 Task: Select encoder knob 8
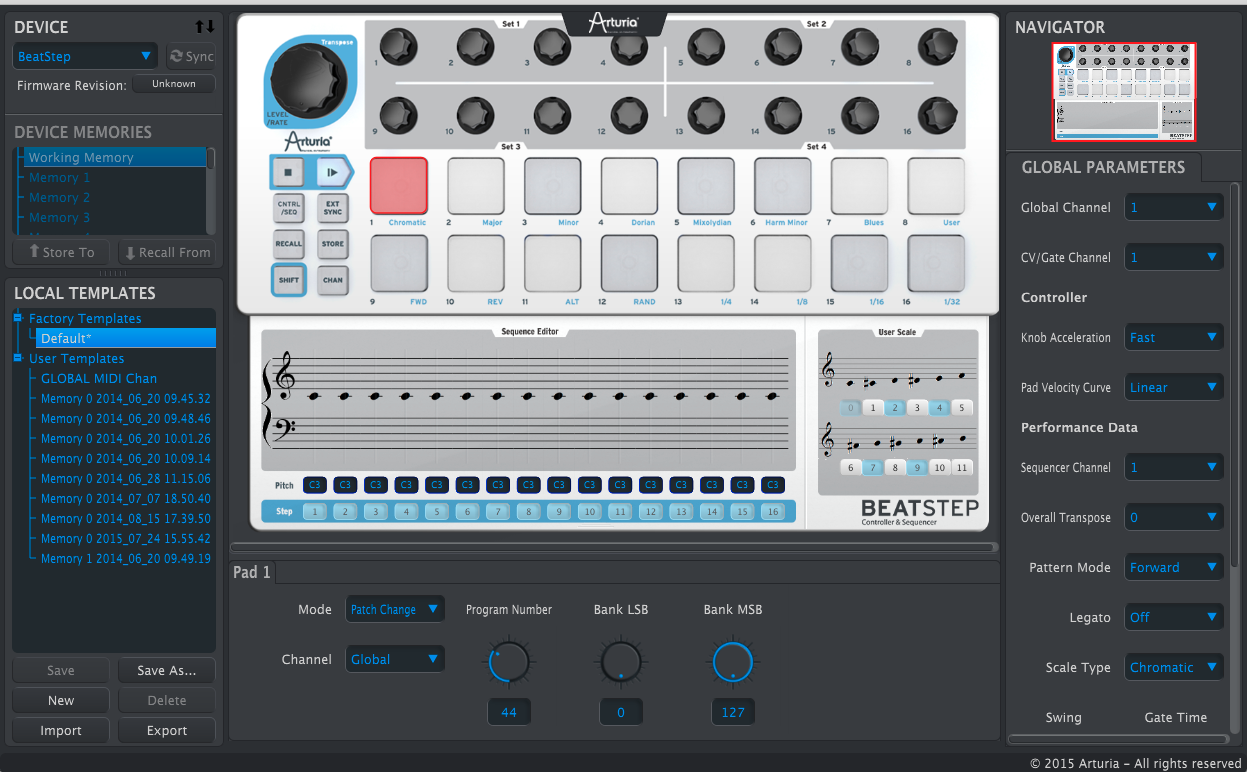pos(936,46)
